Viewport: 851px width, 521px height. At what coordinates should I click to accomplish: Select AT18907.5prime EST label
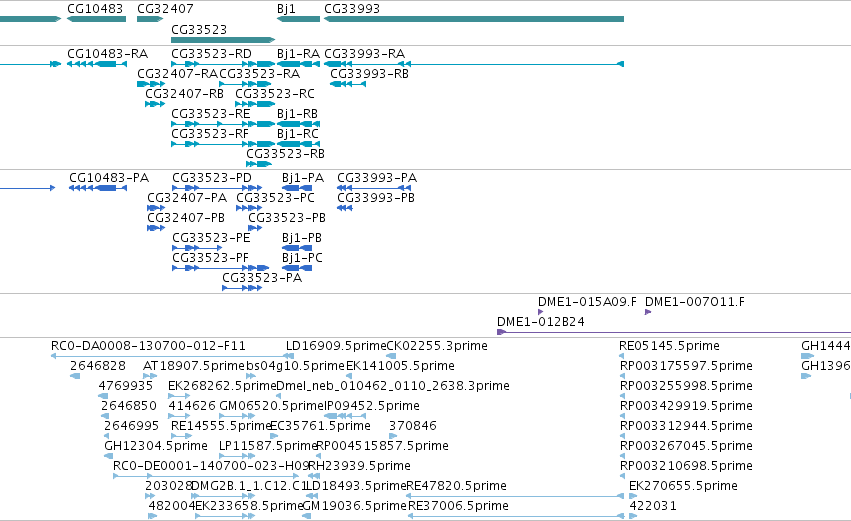tap(194, 366)
